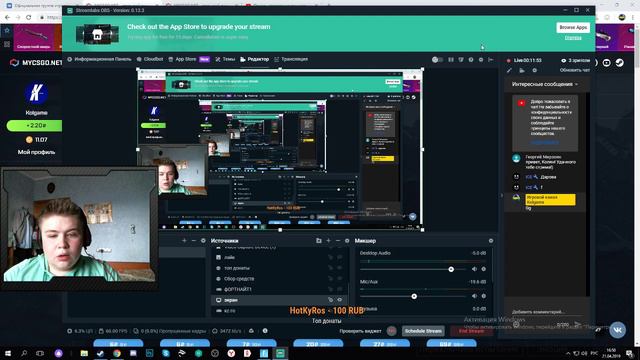Open Mixer advanced audio settings gear
The height and width of the screenshot is (360, 640).
491,241
